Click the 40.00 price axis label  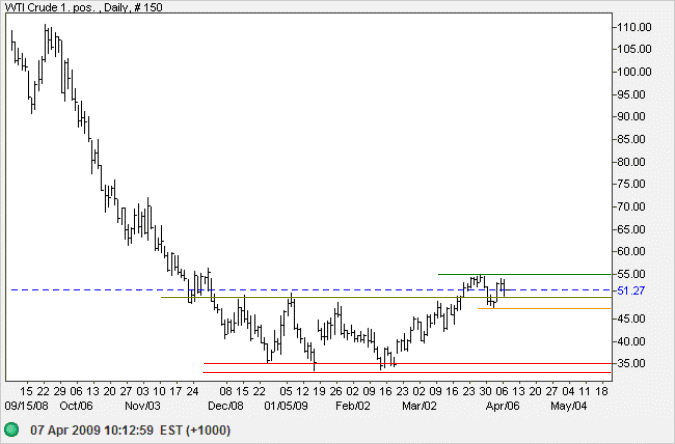pyautogui.click(x=631, y=342)
